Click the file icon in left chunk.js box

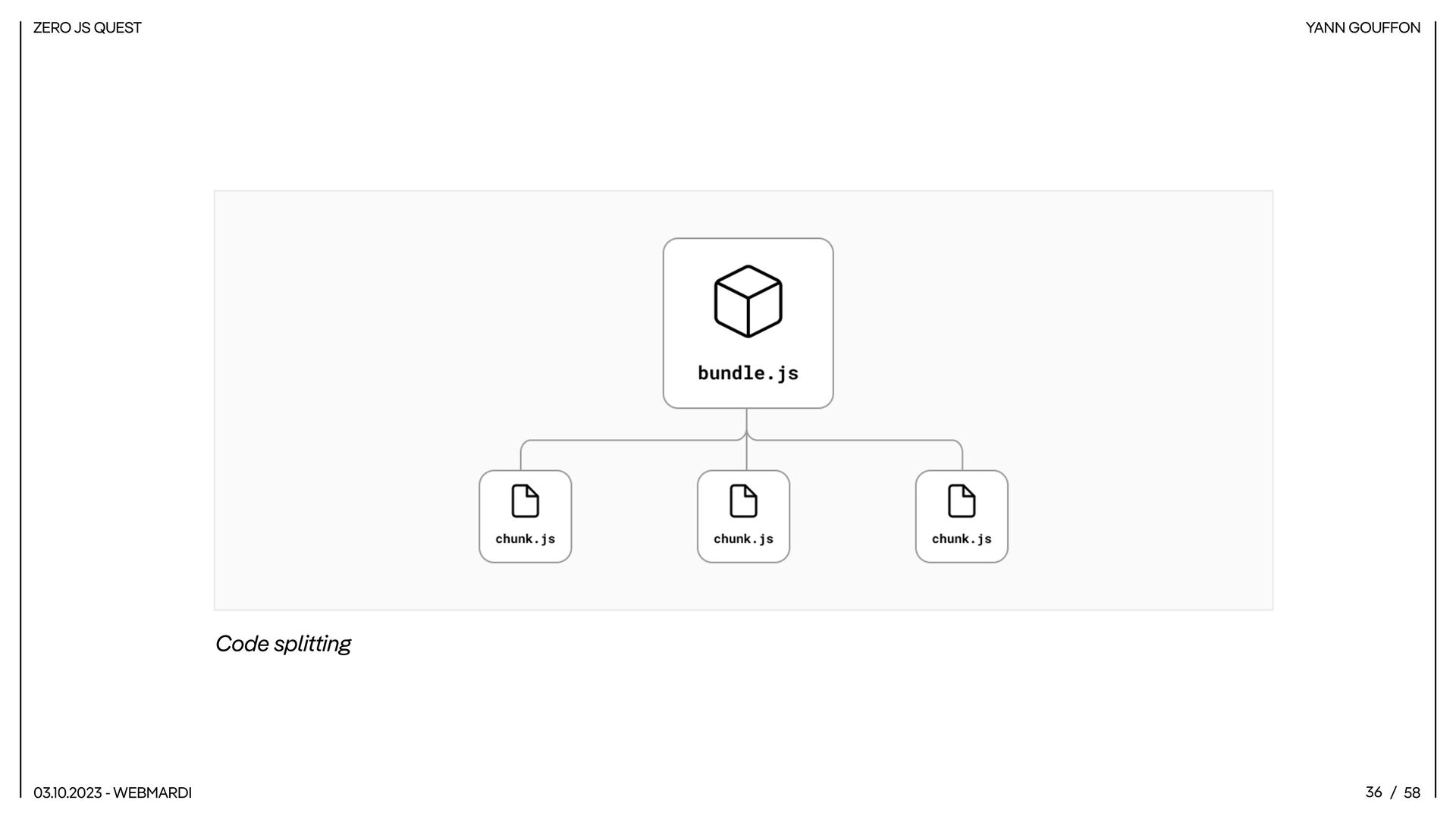525,501
